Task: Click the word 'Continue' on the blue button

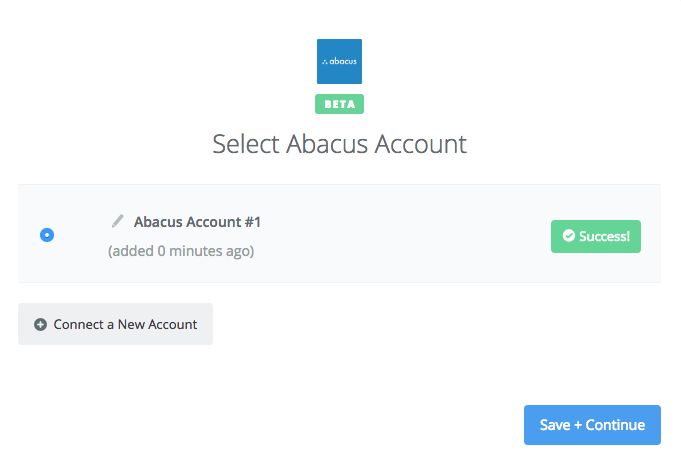Action: click(615, 425)
